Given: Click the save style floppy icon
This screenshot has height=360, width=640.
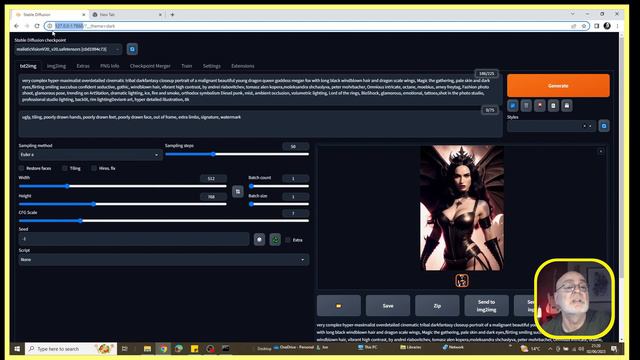Looking at the screenshot, I should click(x=567, y=106).
